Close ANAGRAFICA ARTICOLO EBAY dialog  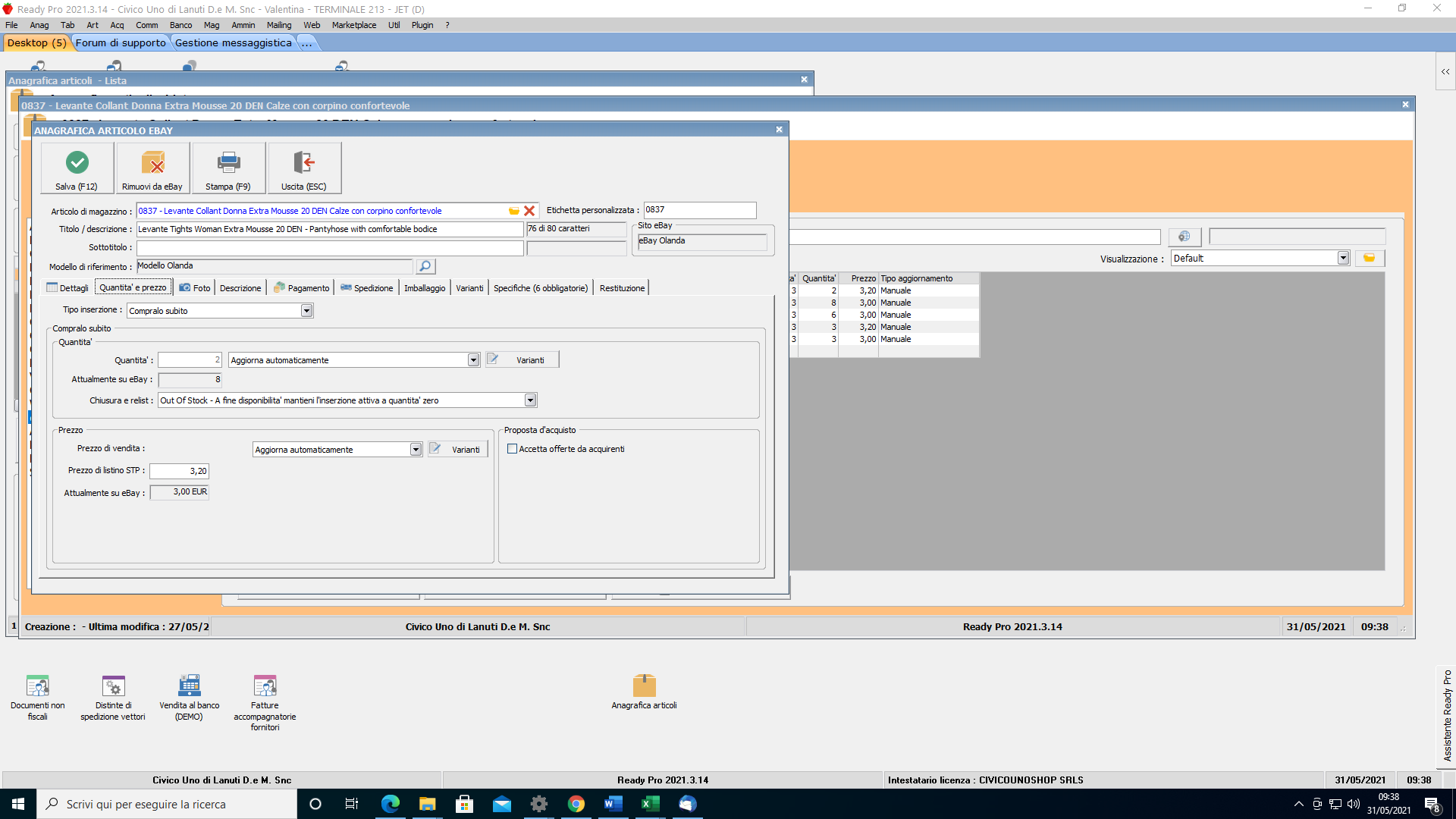click(x=779, y=130)
